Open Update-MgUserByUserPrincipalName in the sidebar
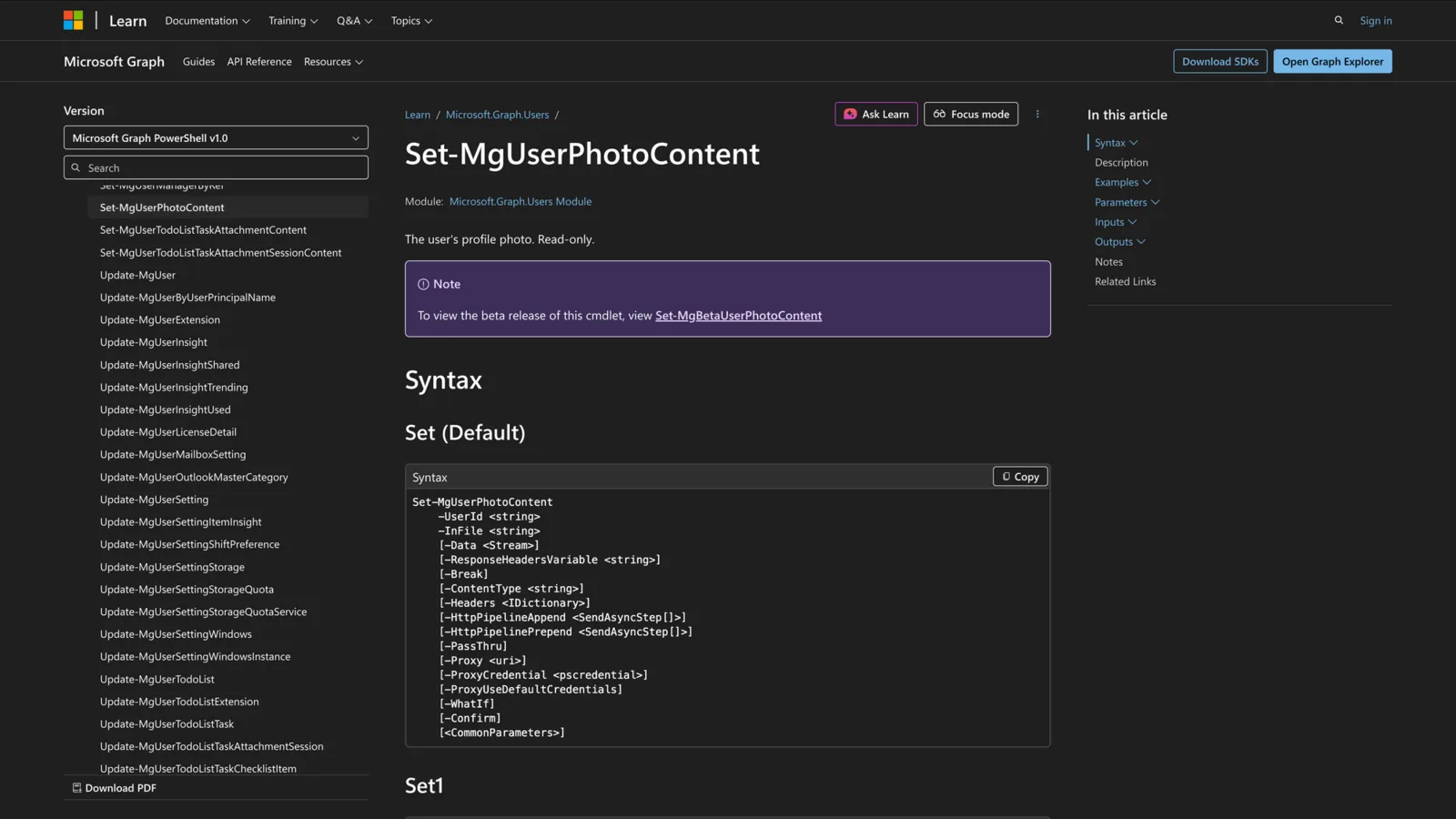This screenshot has height=819, width=1456. pos(187,298)
